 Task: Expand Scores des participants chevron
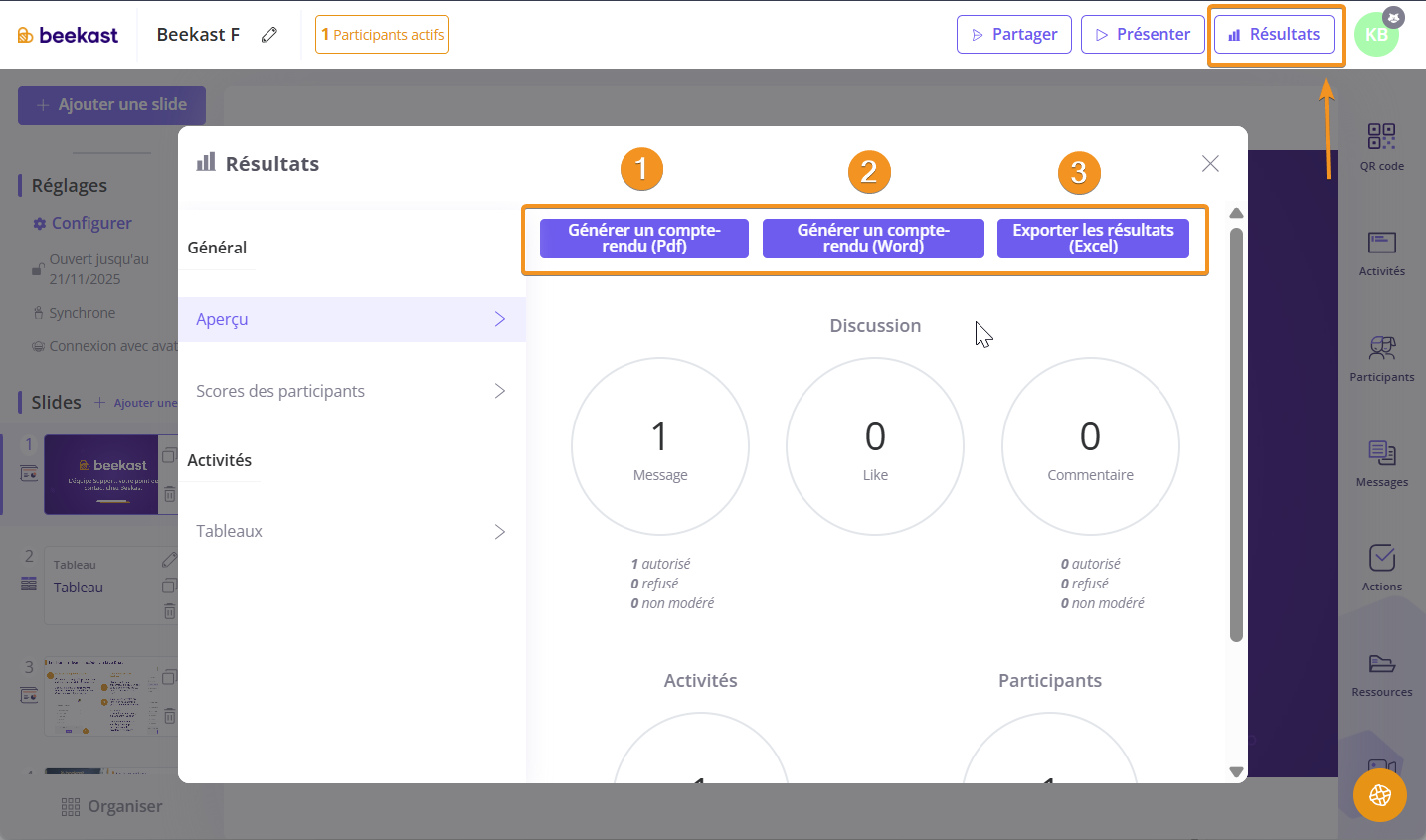[x=499, y=391]
